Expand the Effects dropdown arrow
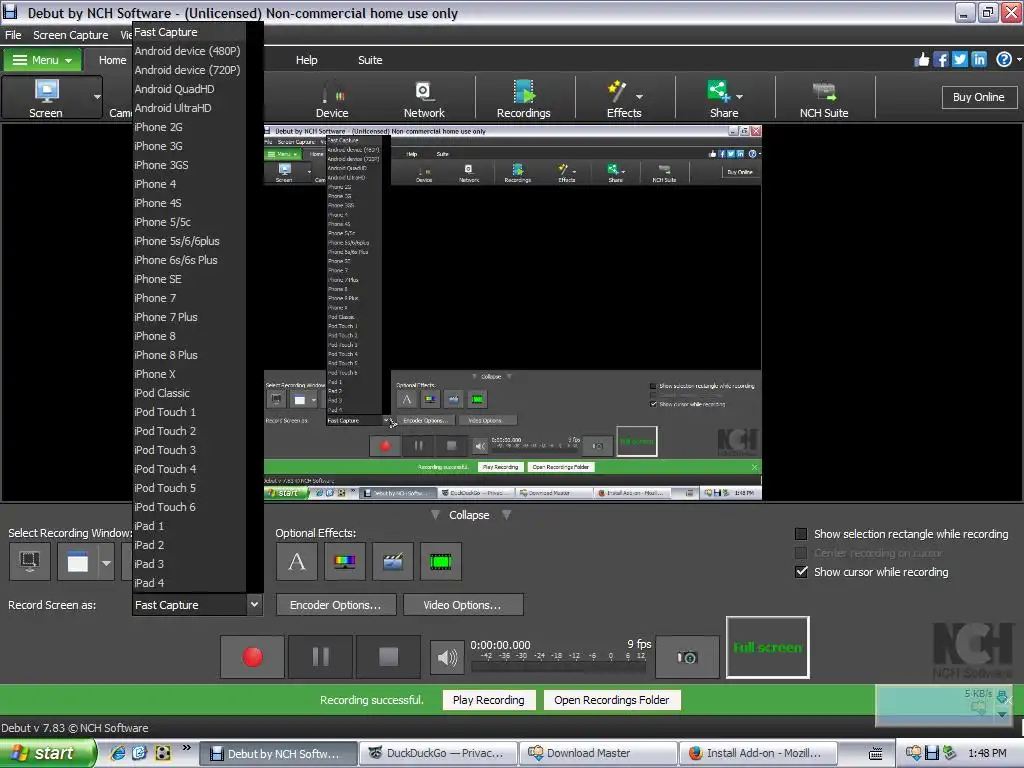1024x768 pixels. [x=639, y=97]
